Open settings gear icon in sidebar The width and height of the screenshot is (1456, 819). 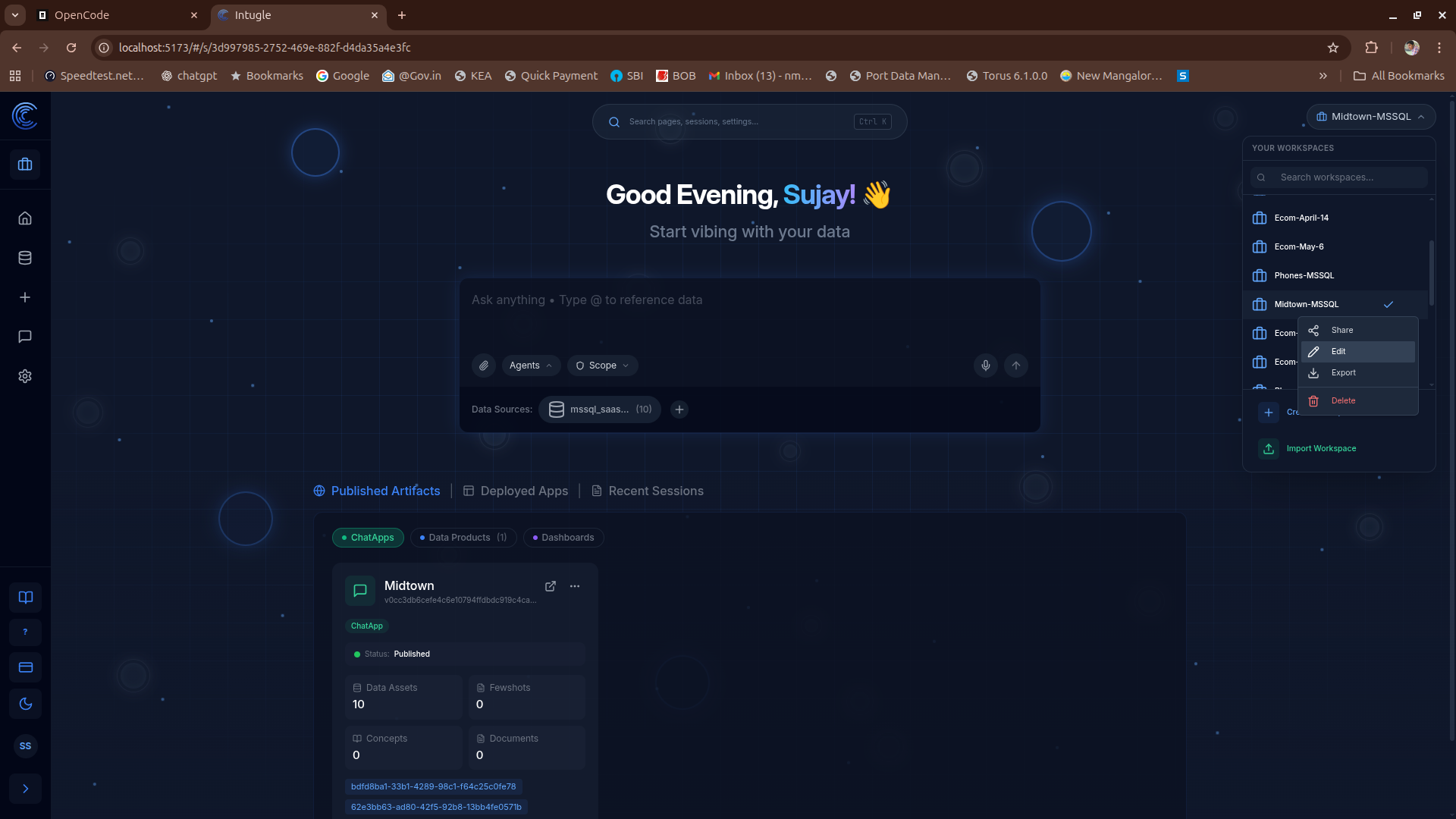(25, 376)
